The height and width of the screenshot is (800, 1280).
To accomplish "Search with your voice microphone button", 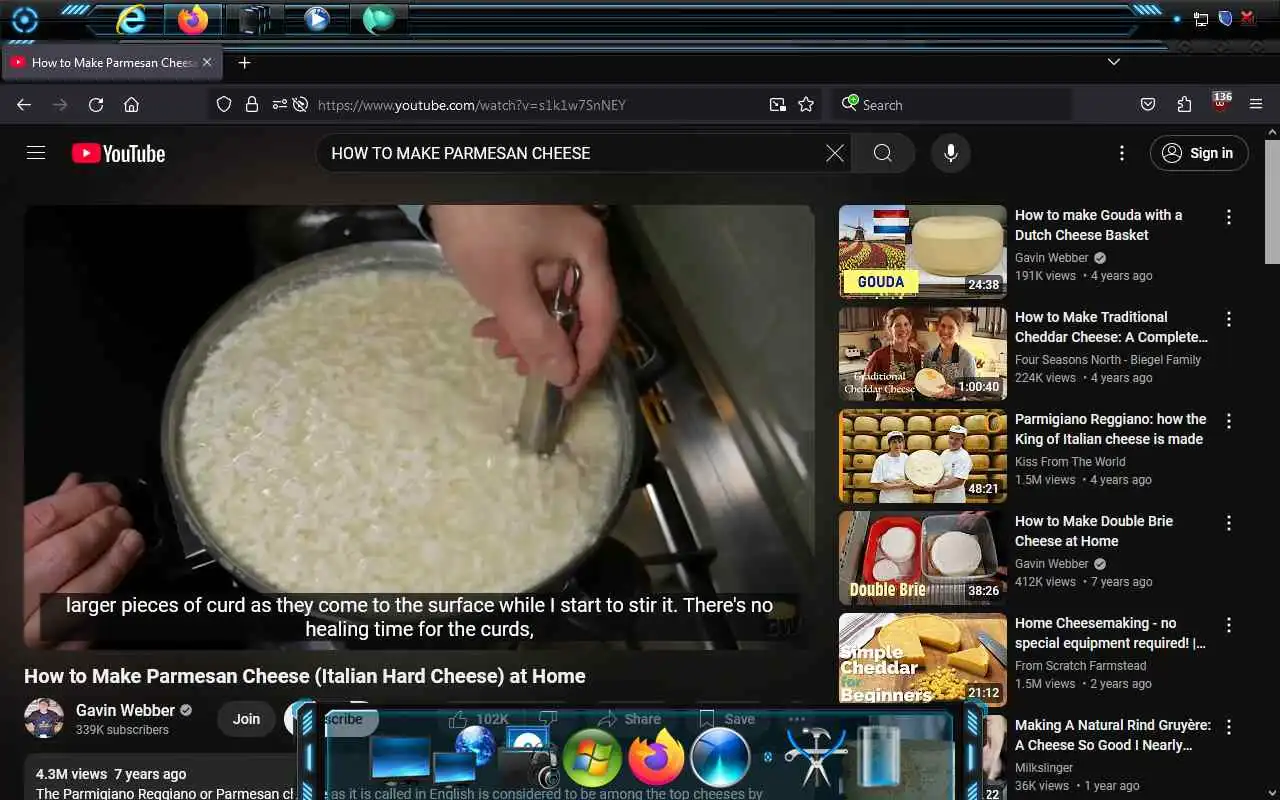I will coord(951,153).
